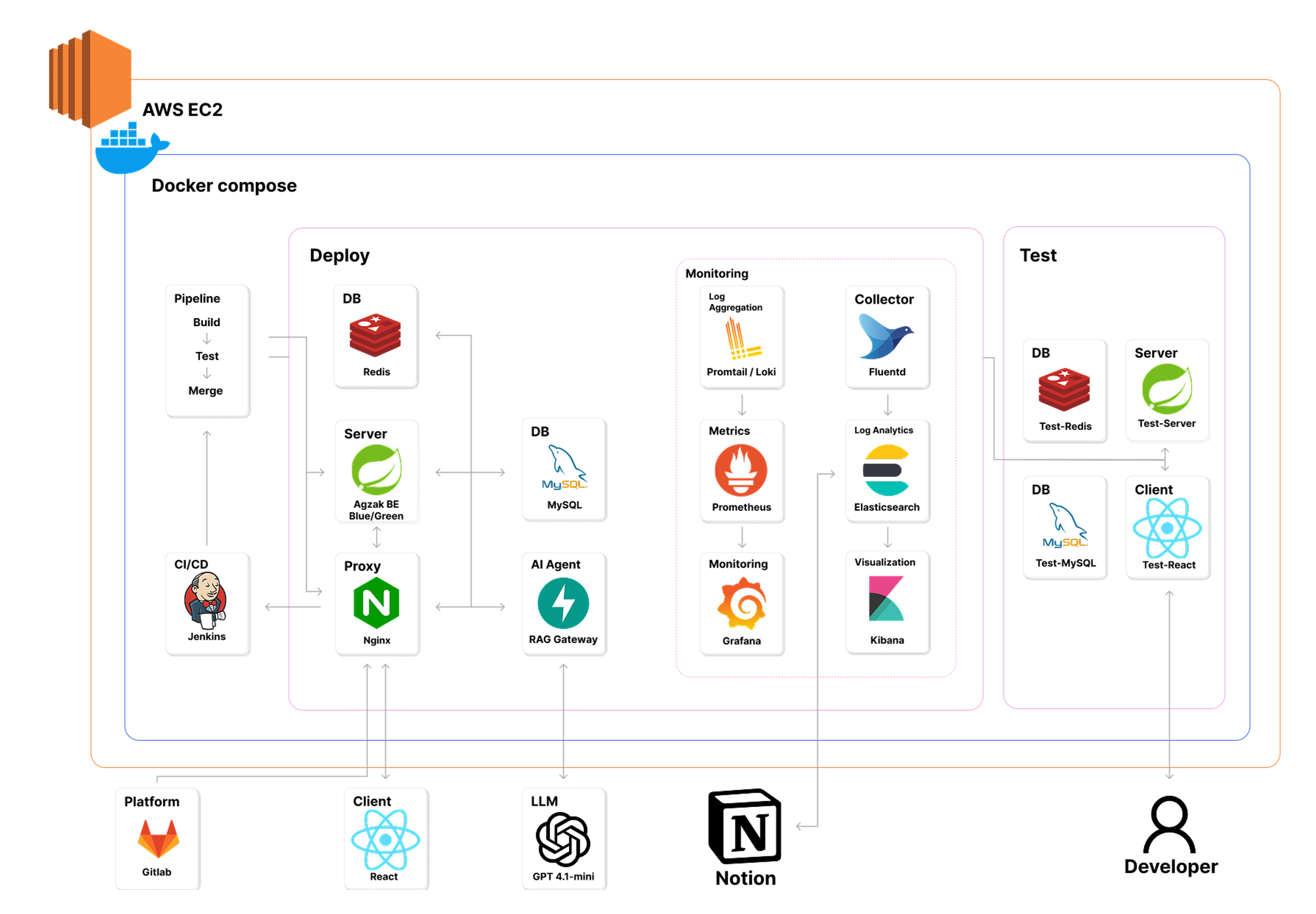This screenshot has height=914, width=1316.
Task: Click the Notion logo
Action: point(744,826)
